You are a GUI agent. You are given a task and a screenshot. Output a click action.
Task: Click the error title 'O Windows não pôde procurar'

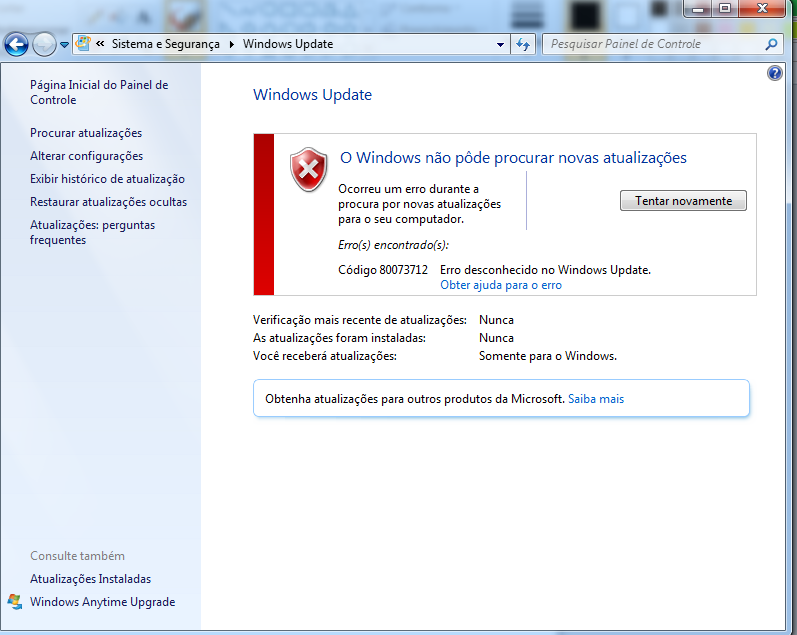point(513,158)
